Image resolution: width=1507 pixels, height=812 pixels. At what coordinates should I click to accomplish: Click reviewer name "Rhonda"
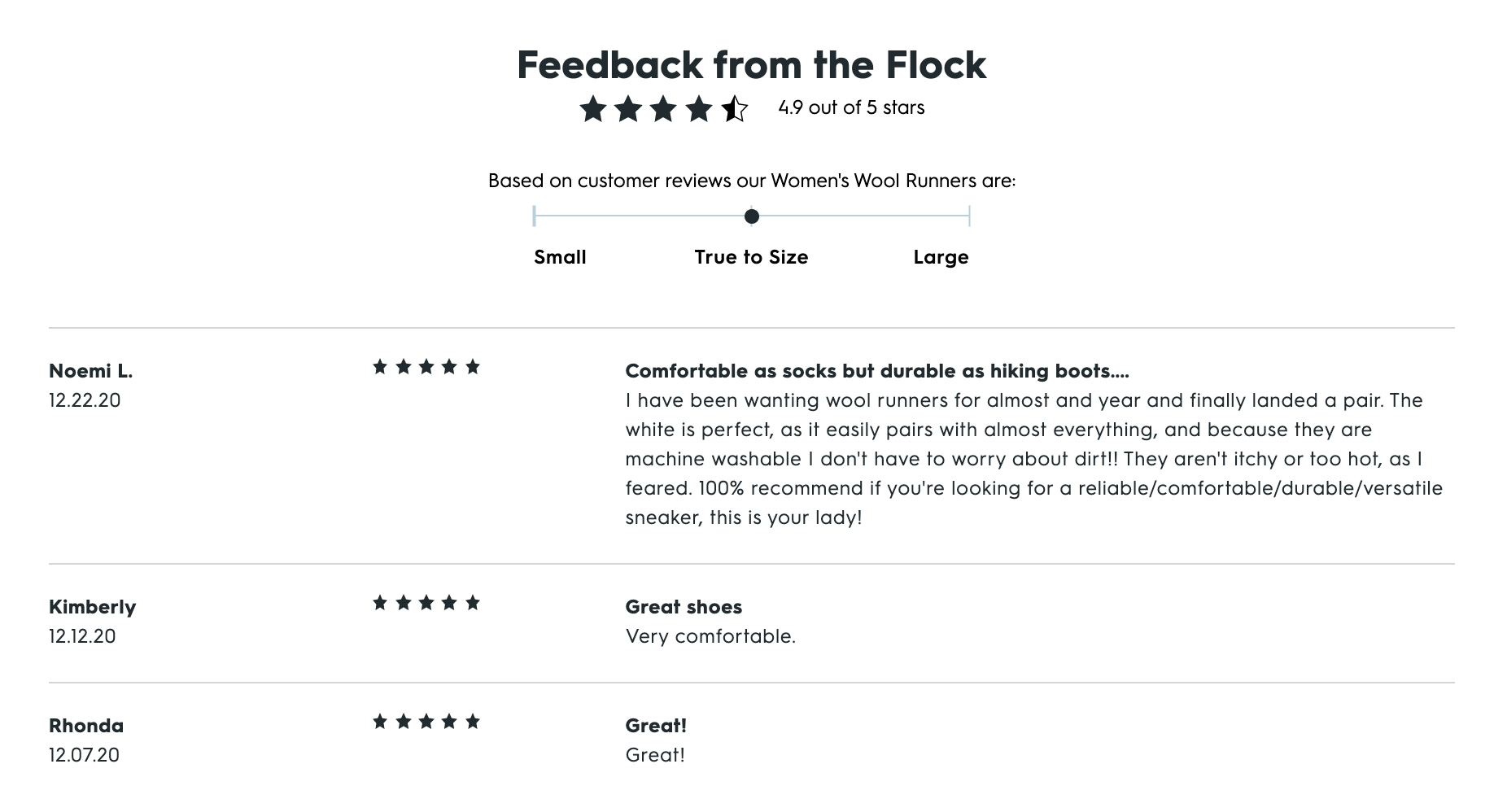pos(86,726)
